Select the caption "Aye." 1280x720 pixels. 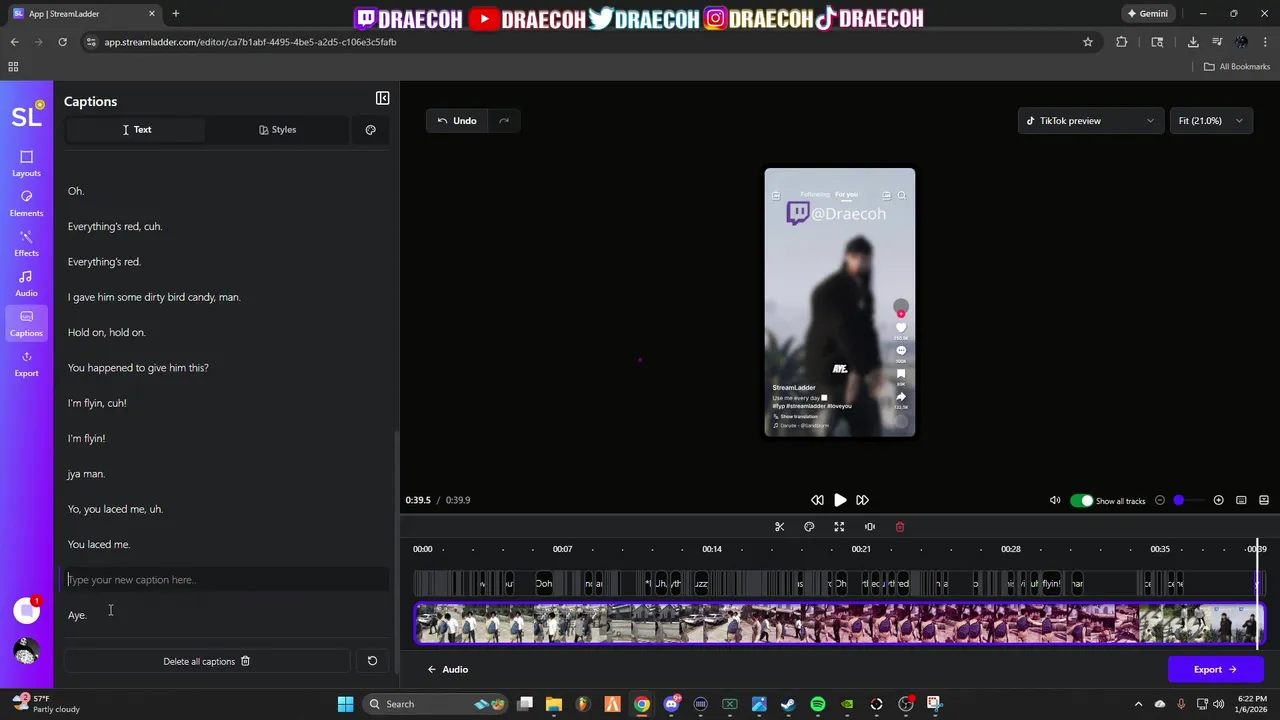77,616
